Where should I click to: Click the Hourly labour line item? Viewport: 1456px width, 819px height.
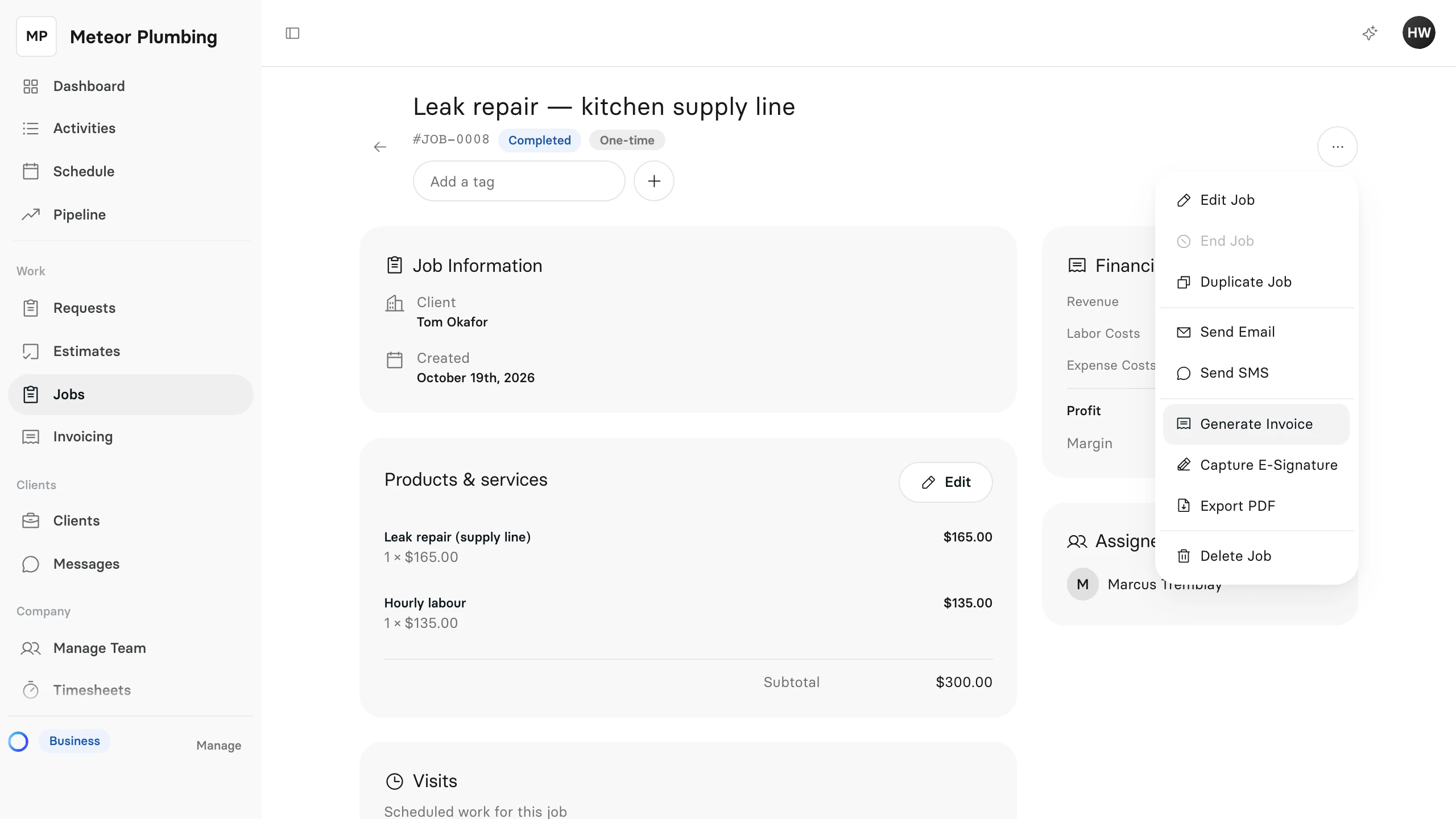pyautogui.click(x=425, y=603)
